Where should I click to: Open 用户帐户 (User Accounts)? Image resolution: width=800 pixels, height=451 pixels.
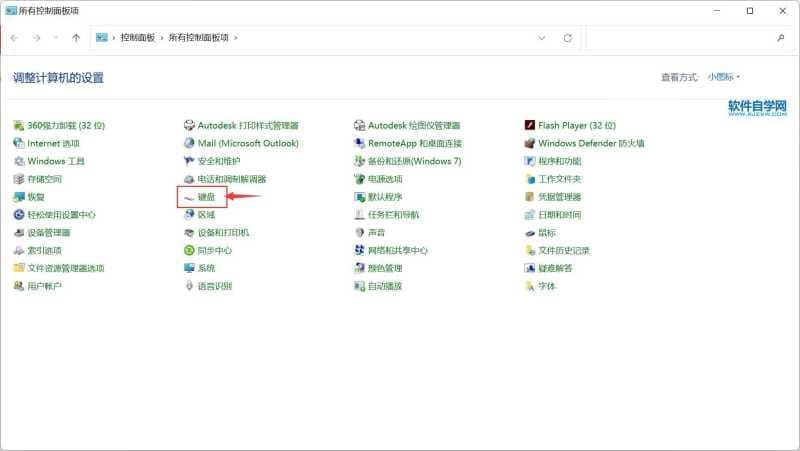click(44, 286)
